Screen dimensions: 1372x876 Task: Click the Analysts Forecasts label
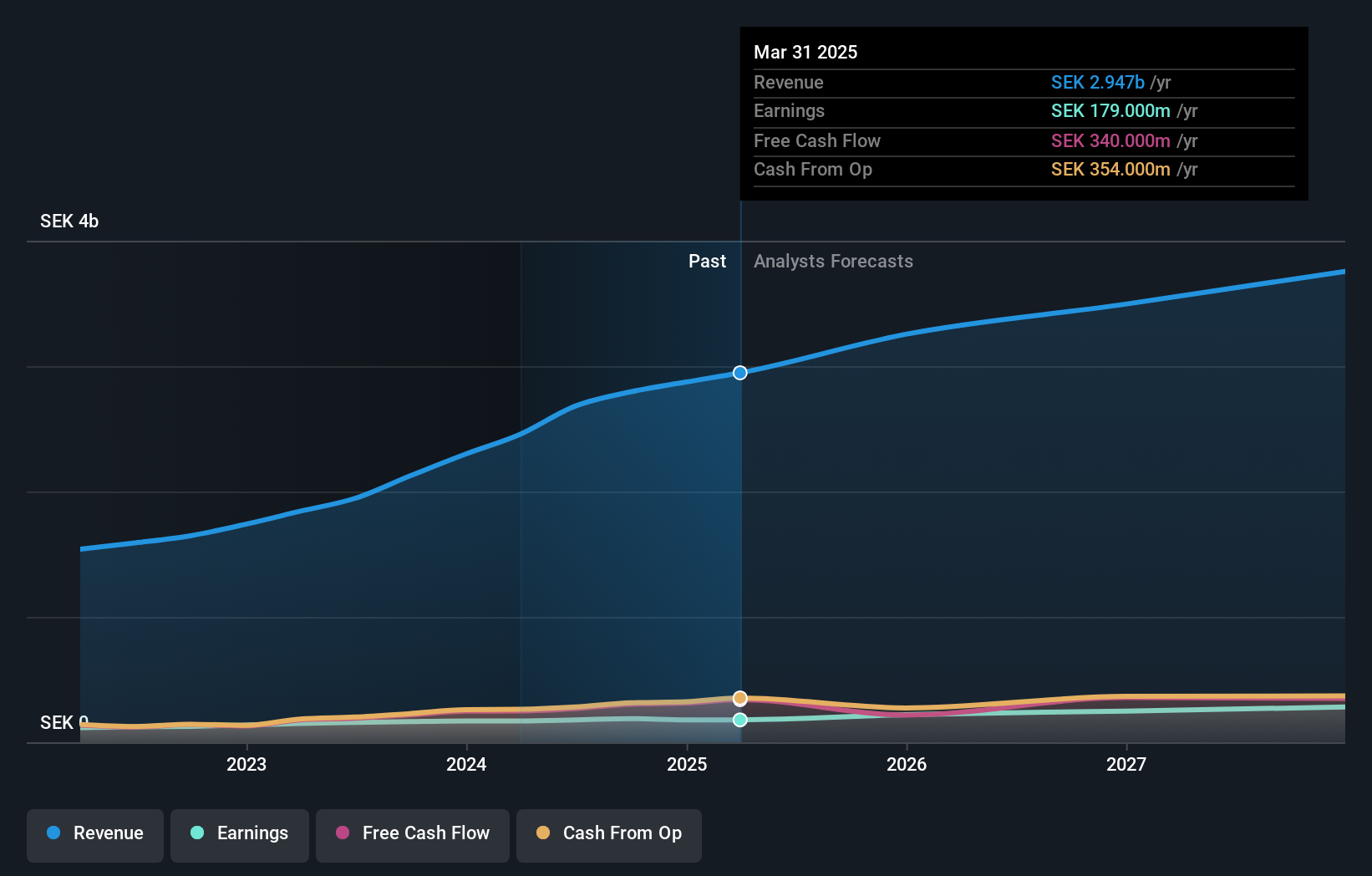[833, 261]
